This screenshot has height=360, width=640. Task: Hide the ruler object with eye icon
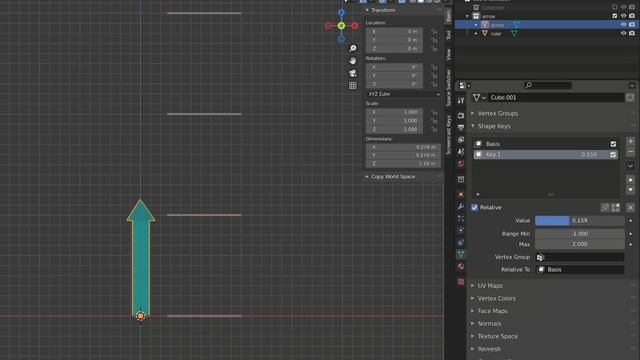(x=623, y=33)
